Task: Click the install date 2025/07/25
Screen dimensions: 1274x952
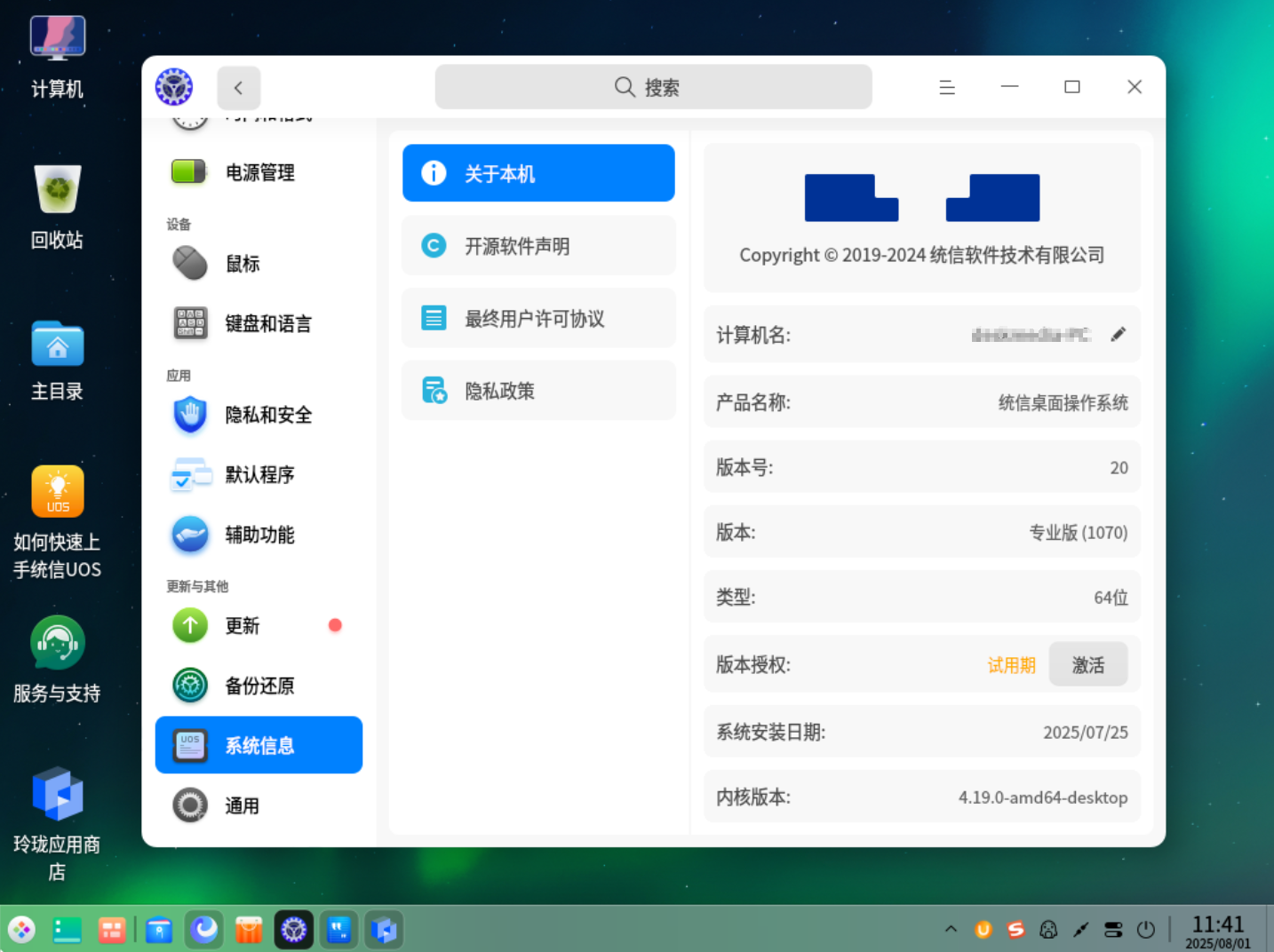Action: click(1086, 733)
